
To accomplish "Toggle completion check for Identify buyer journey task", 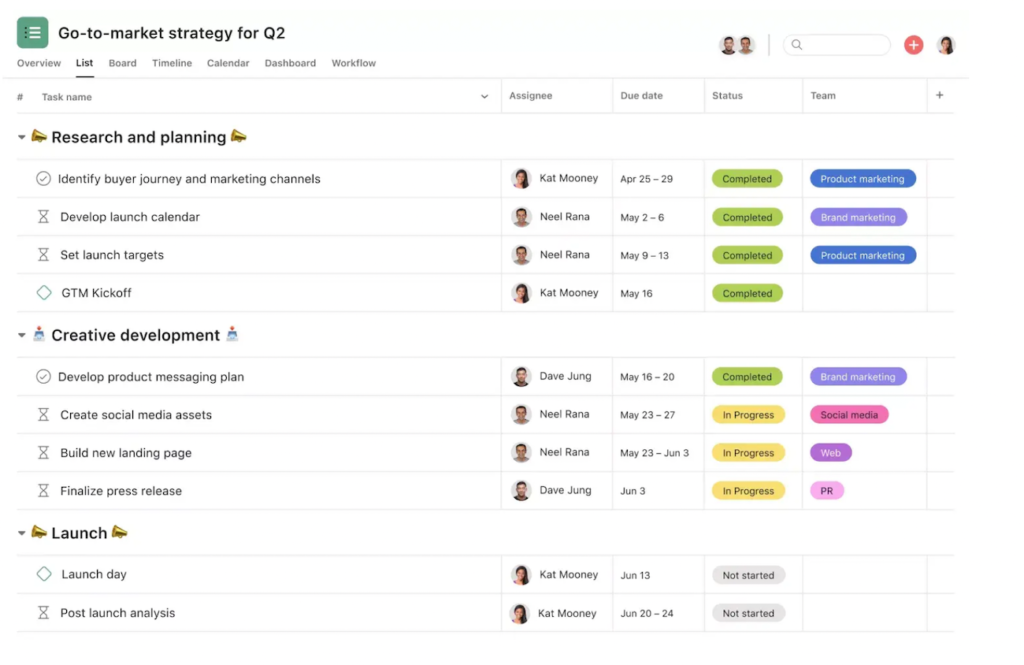I will coord(43,179).
